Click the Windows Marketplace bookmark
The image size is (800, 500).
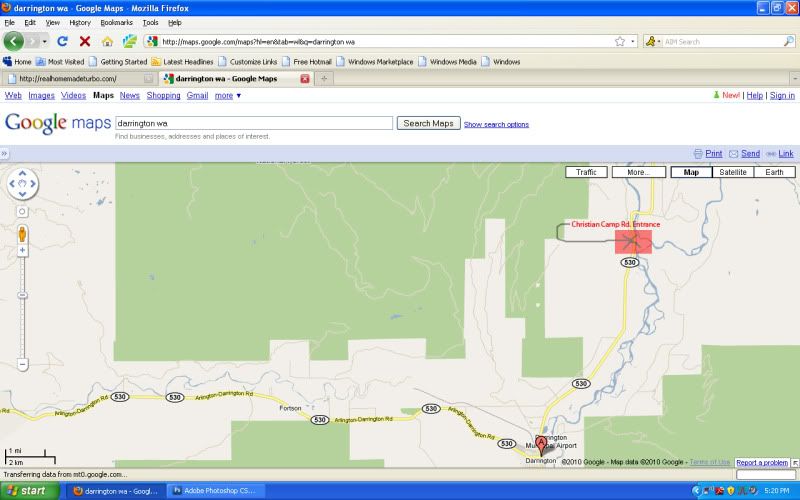click(x=374, y=62)
